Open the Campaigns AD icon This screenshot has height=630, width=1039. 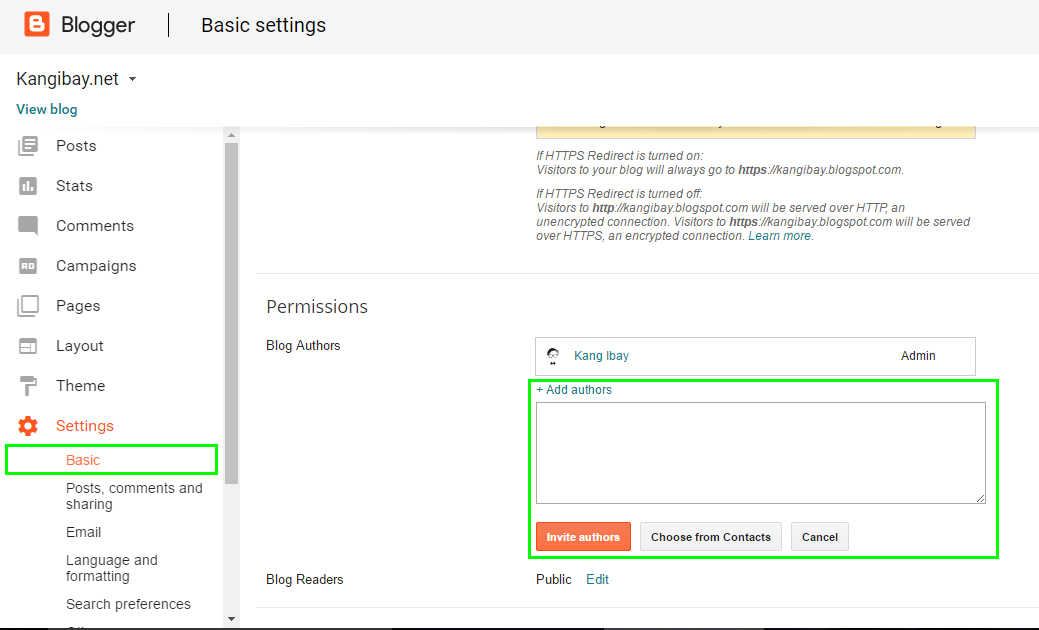coord(28,266)
